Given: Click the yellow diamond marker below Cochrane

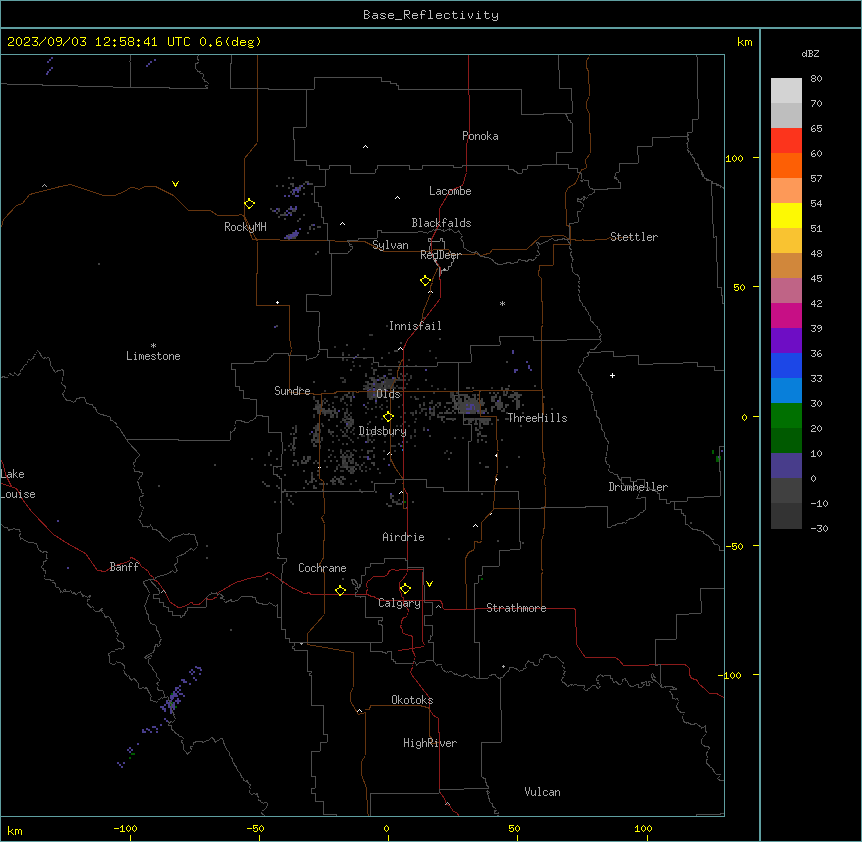Looking at the screenshot, I should click(340, 590).
